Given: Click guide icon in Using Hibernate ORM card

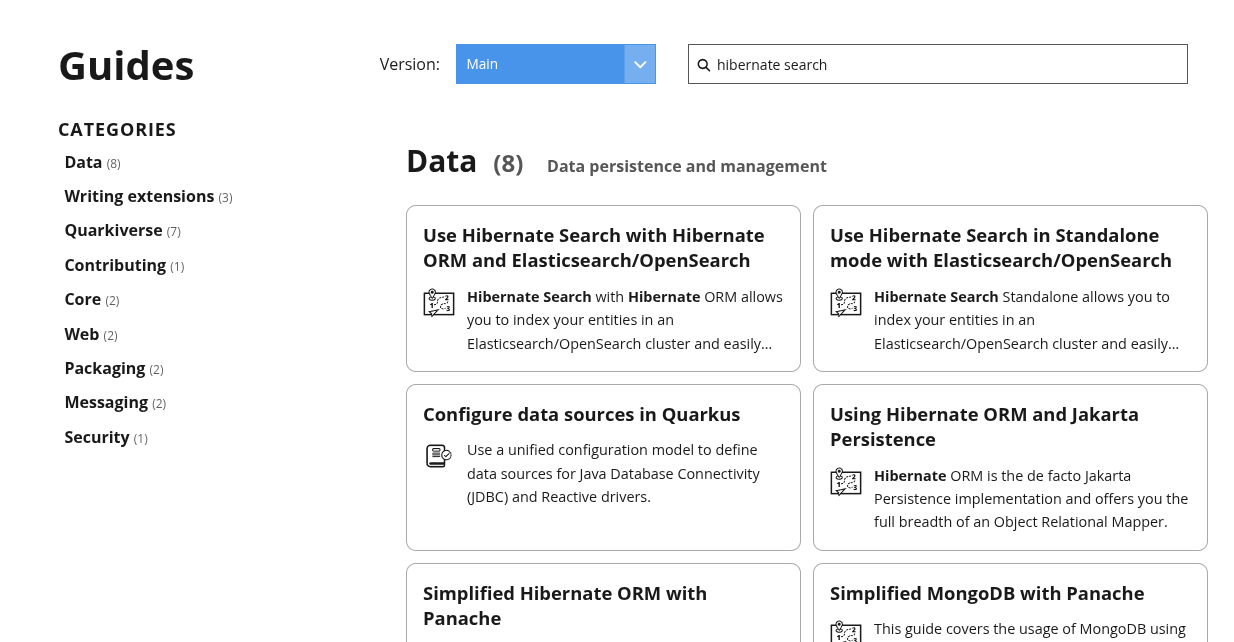Looking at the screenshot, I should pos(846,481).
